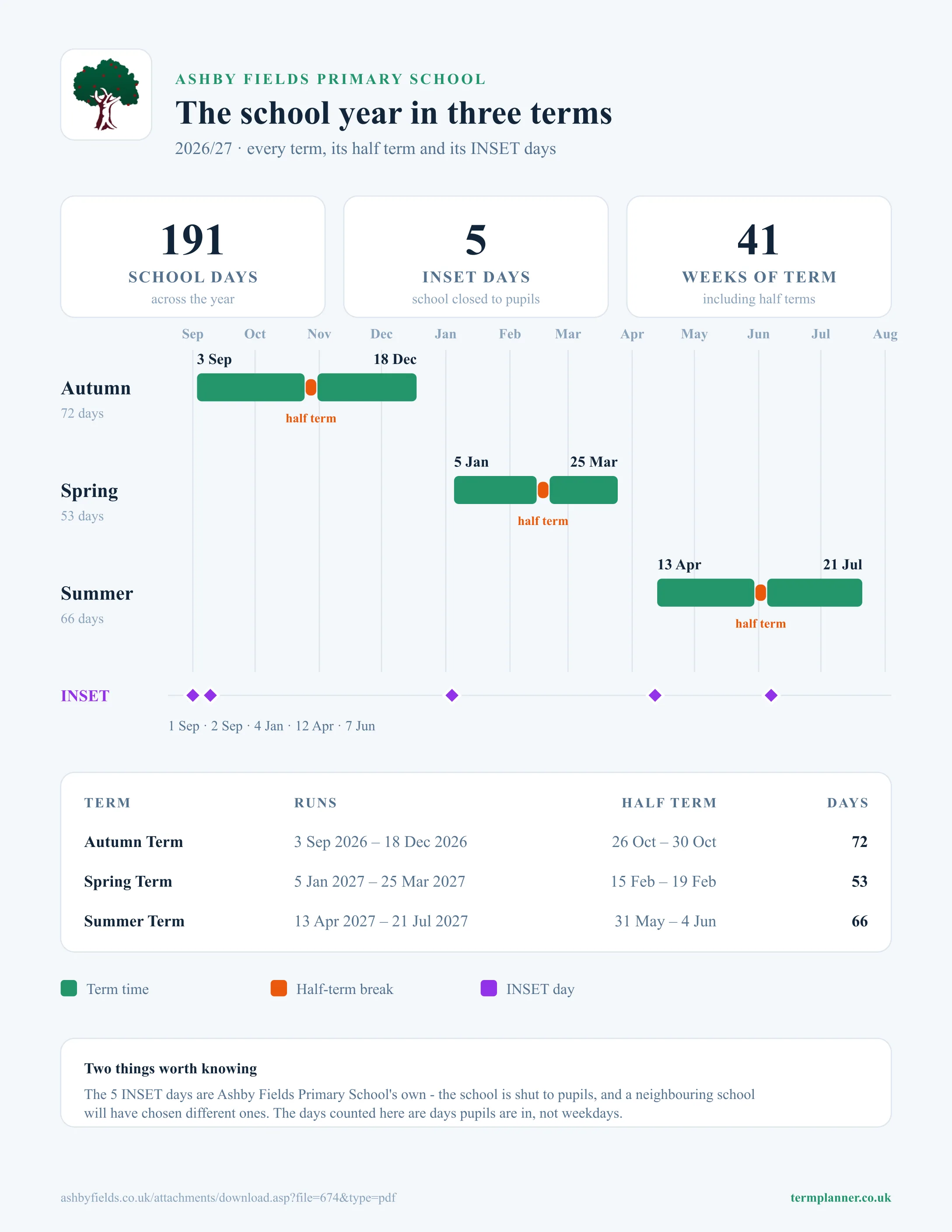Click the first green Autumn bar starting 3 Sep
This screenshot has height=1232, width=952.
251,388
